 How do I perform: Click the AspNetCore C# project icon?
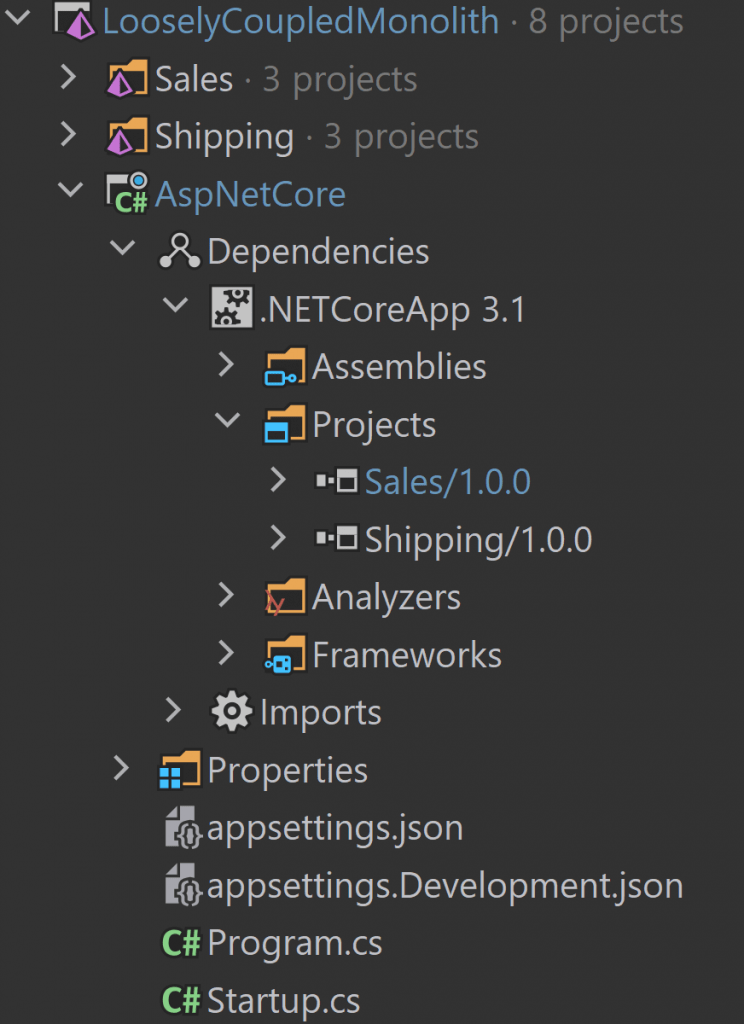127,193
